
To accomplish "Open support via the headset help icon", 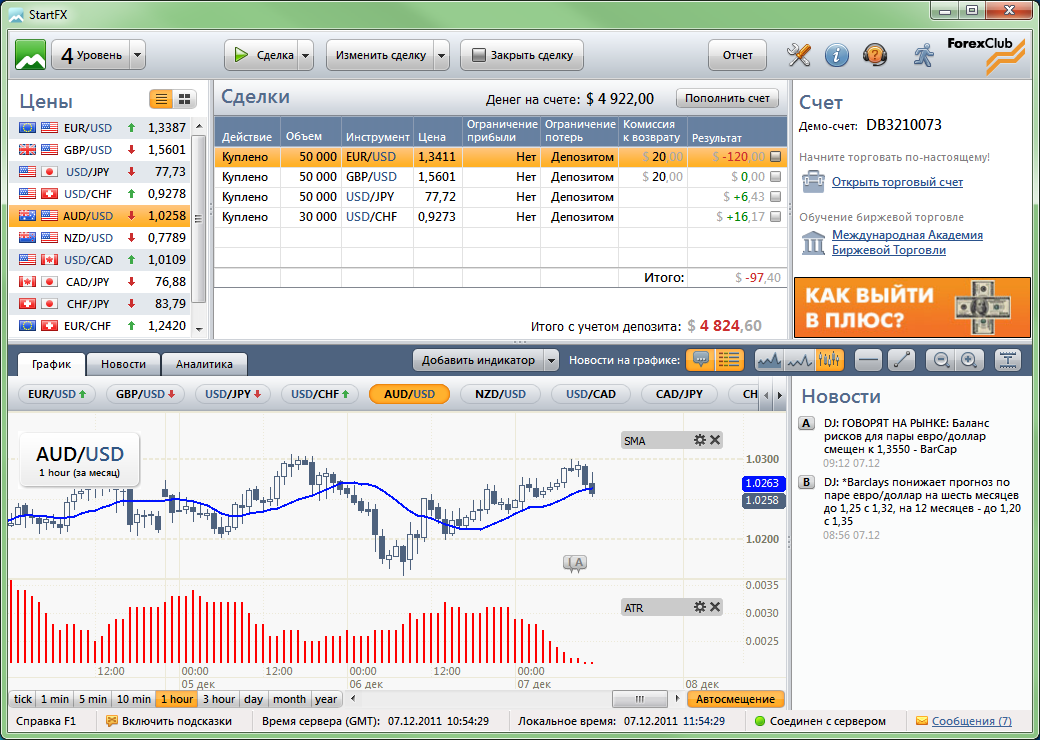I will pos(874,55).
